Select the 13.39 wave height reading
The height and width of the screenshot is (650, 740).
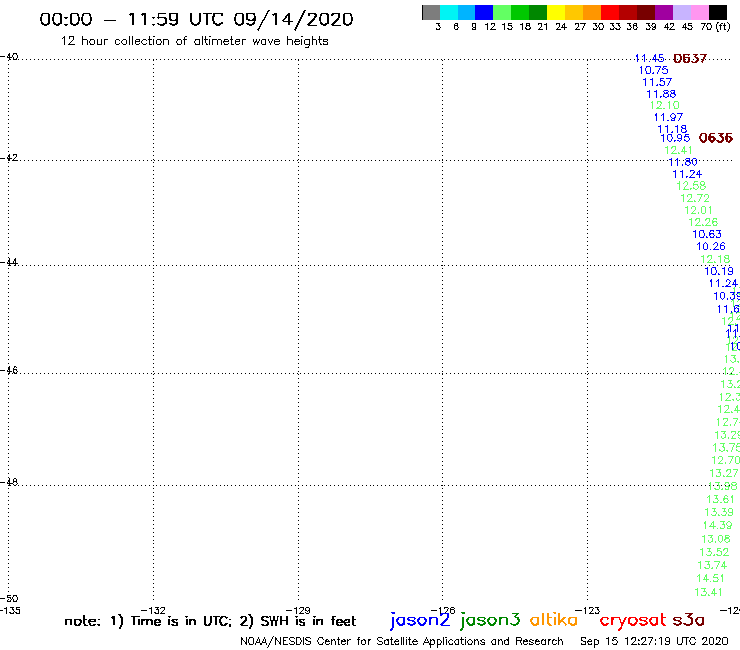(719, 513)
